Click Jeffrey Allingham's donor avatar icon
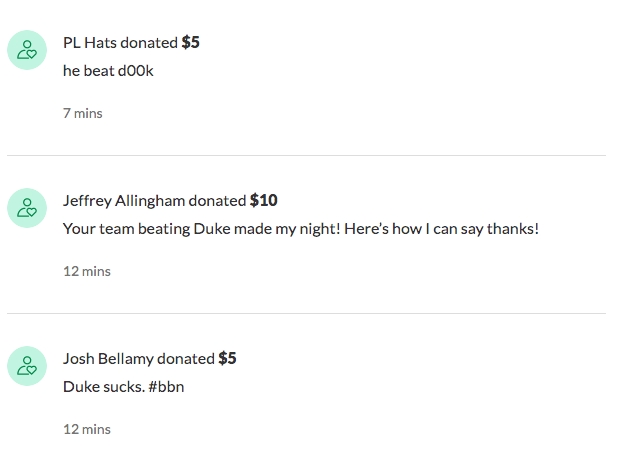The width and height of the screenshot is (620, 469). 27,207
